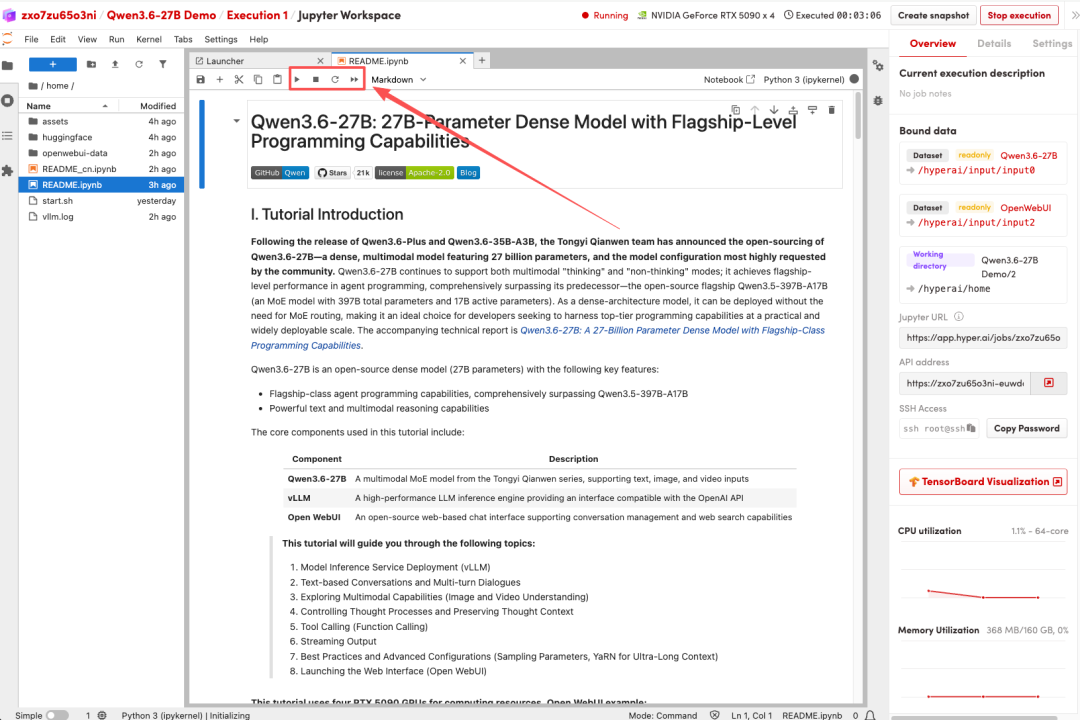Cut the selected cell with the scissors icon
The image size is (1080, 720).
pyautogui.click(x=239, y=79)
